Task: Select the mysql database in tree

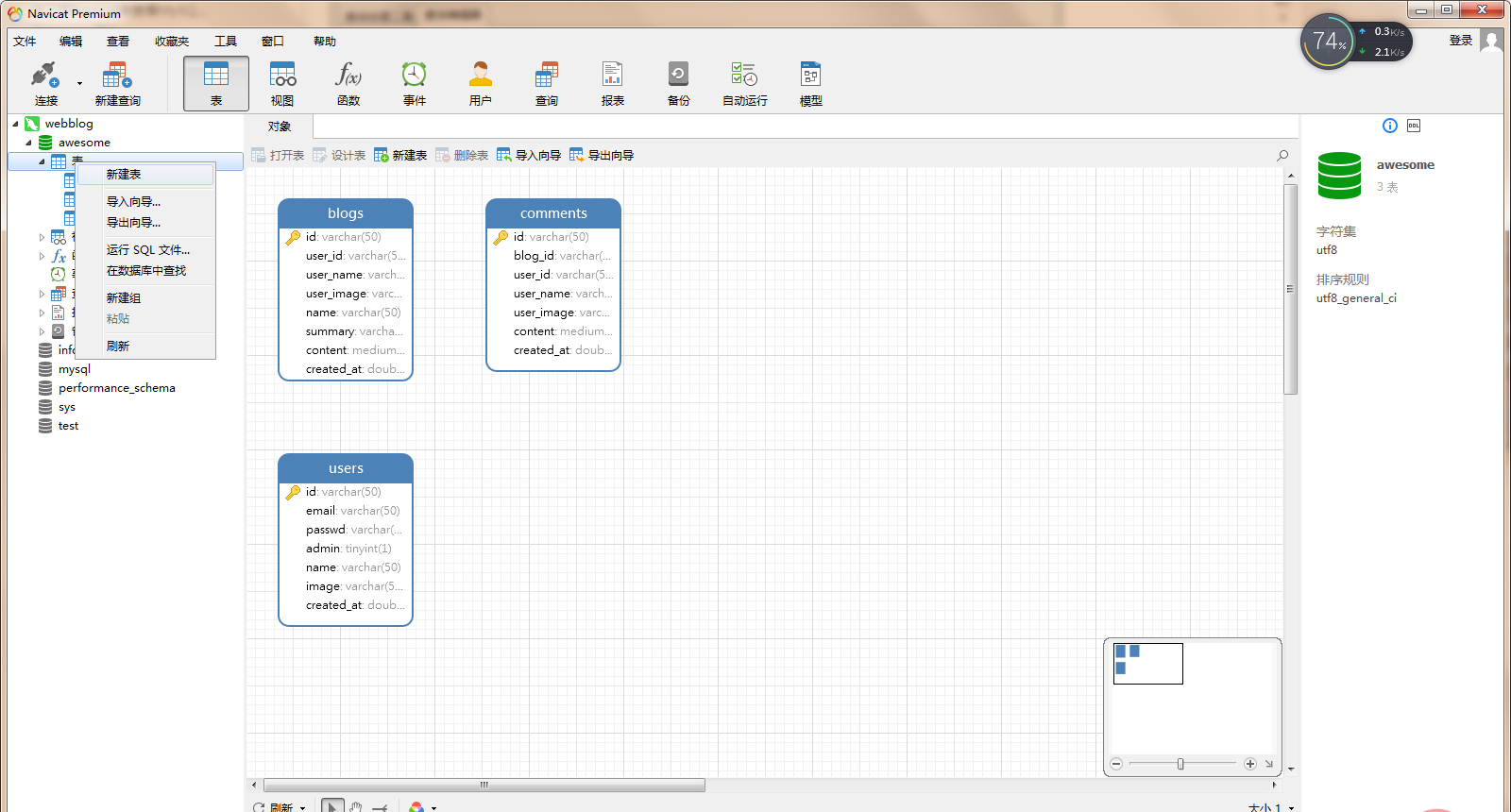Action: 75,369
